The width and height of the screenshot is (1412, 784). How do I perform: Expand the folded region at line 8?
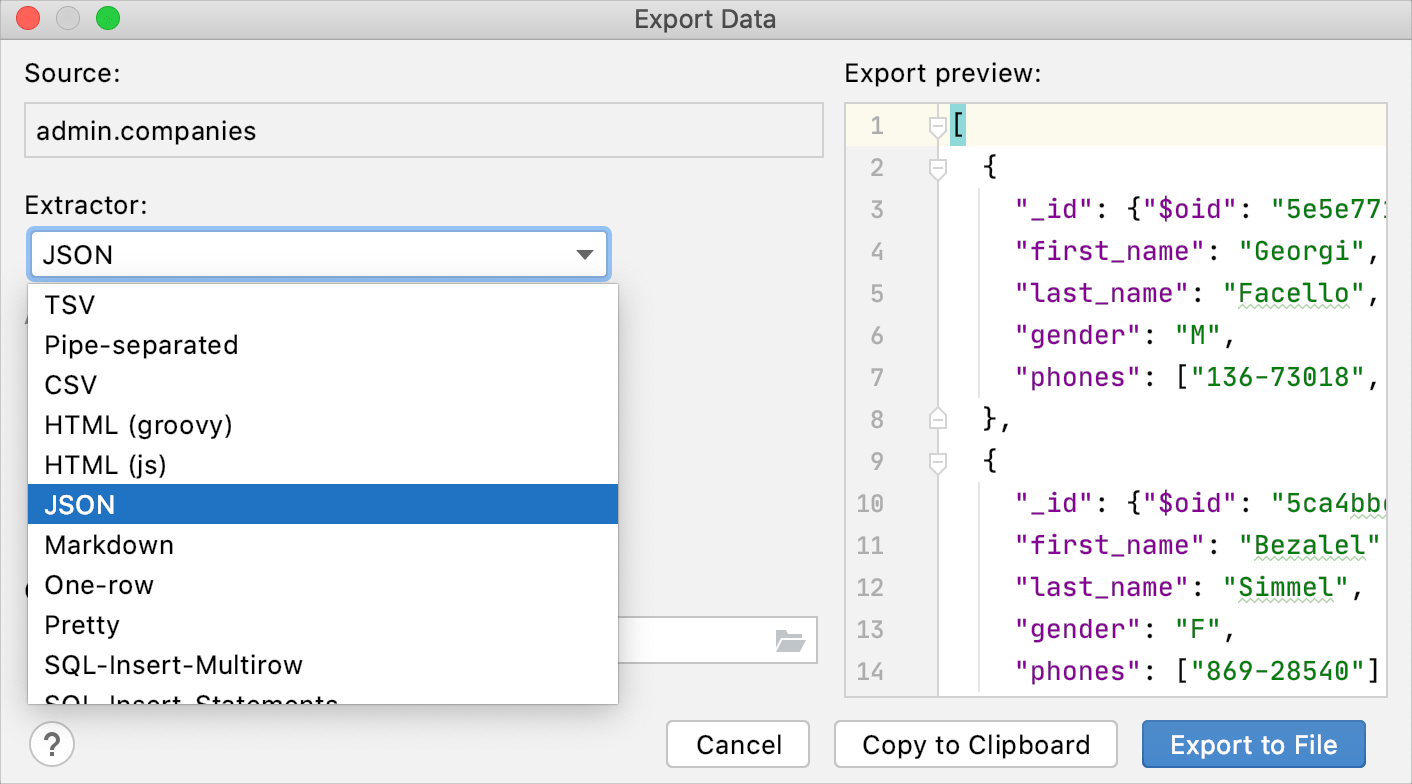pos(937,419)
